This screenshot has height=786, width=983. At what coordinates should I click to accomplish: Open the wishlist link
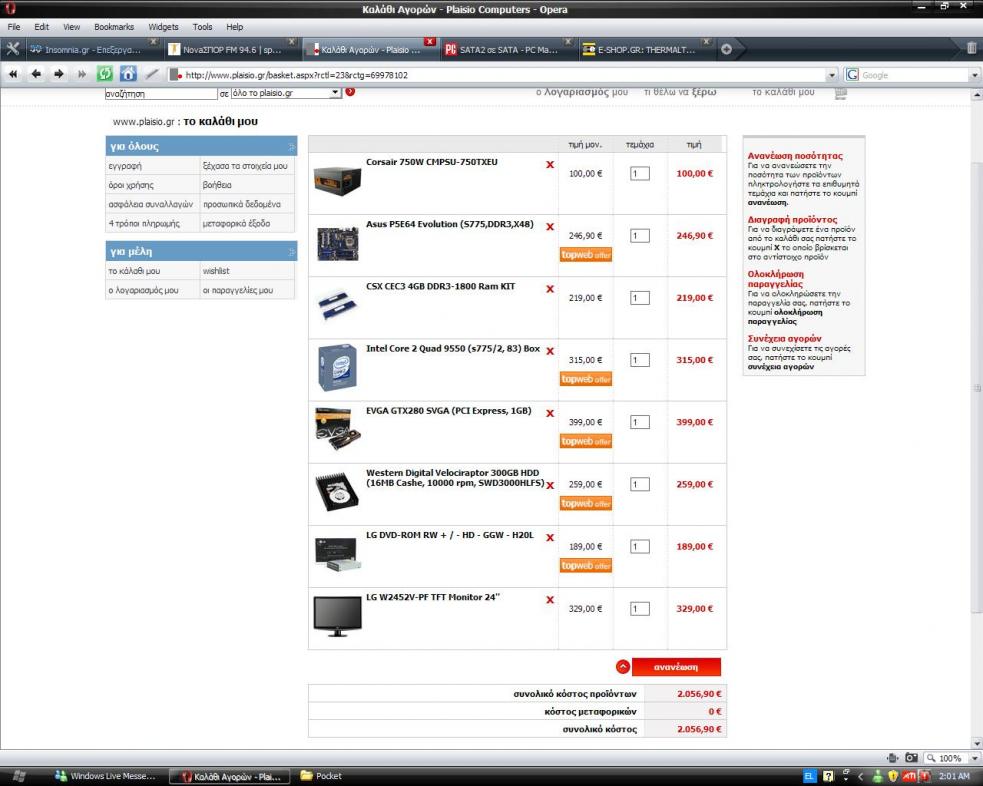[x=216, y=271]
